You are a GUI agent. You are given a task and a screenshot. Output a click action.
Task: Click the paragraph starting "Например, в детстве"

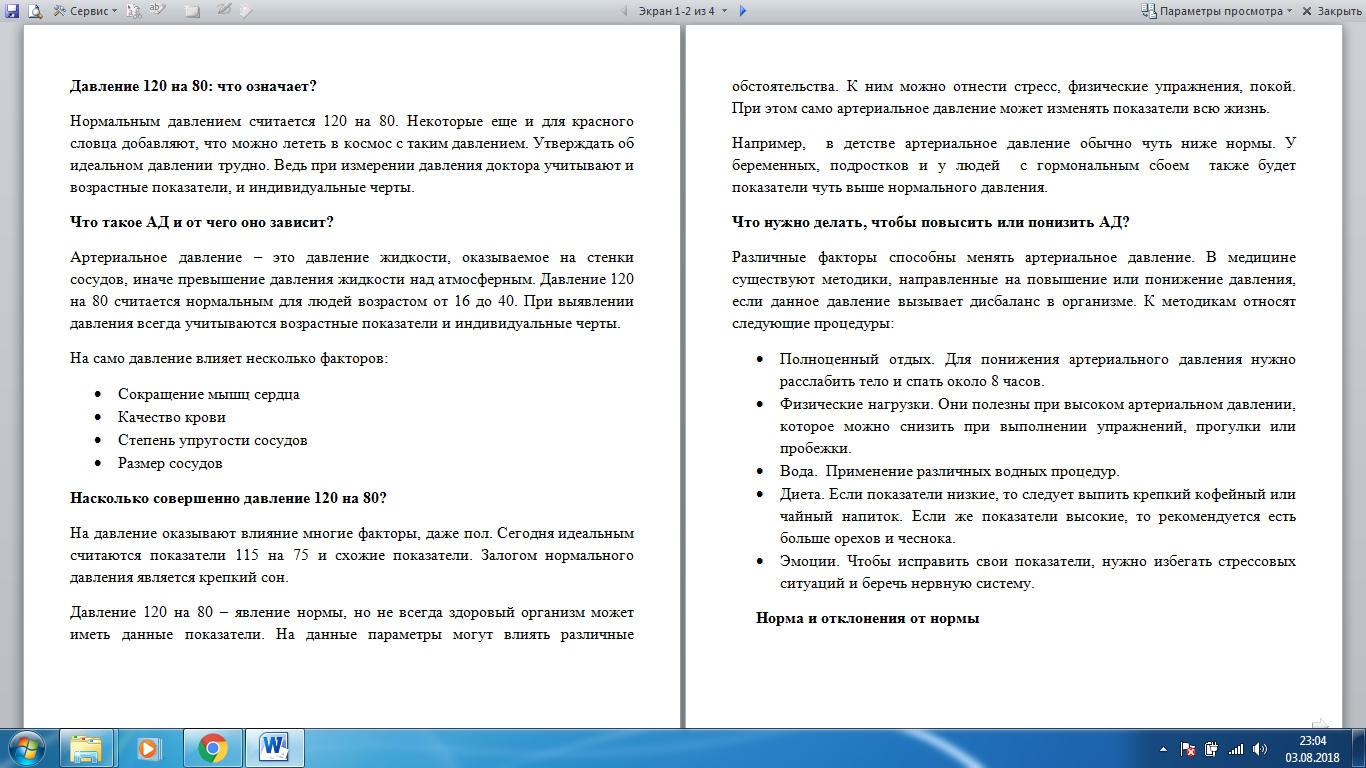1014,165
